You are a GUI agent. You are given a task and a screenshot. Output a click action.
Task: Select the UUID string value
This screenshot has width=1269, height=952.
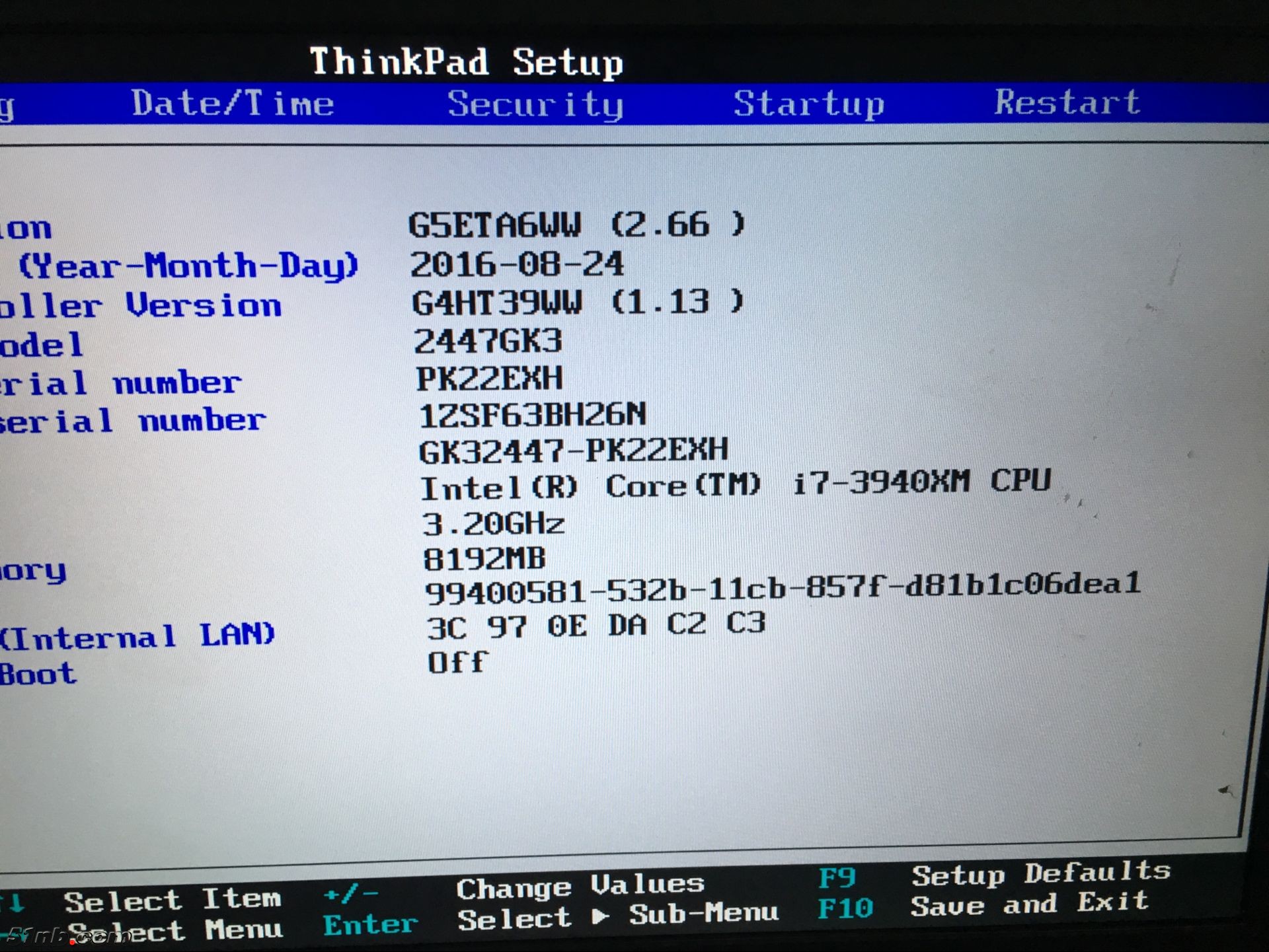tap(783, 588)
